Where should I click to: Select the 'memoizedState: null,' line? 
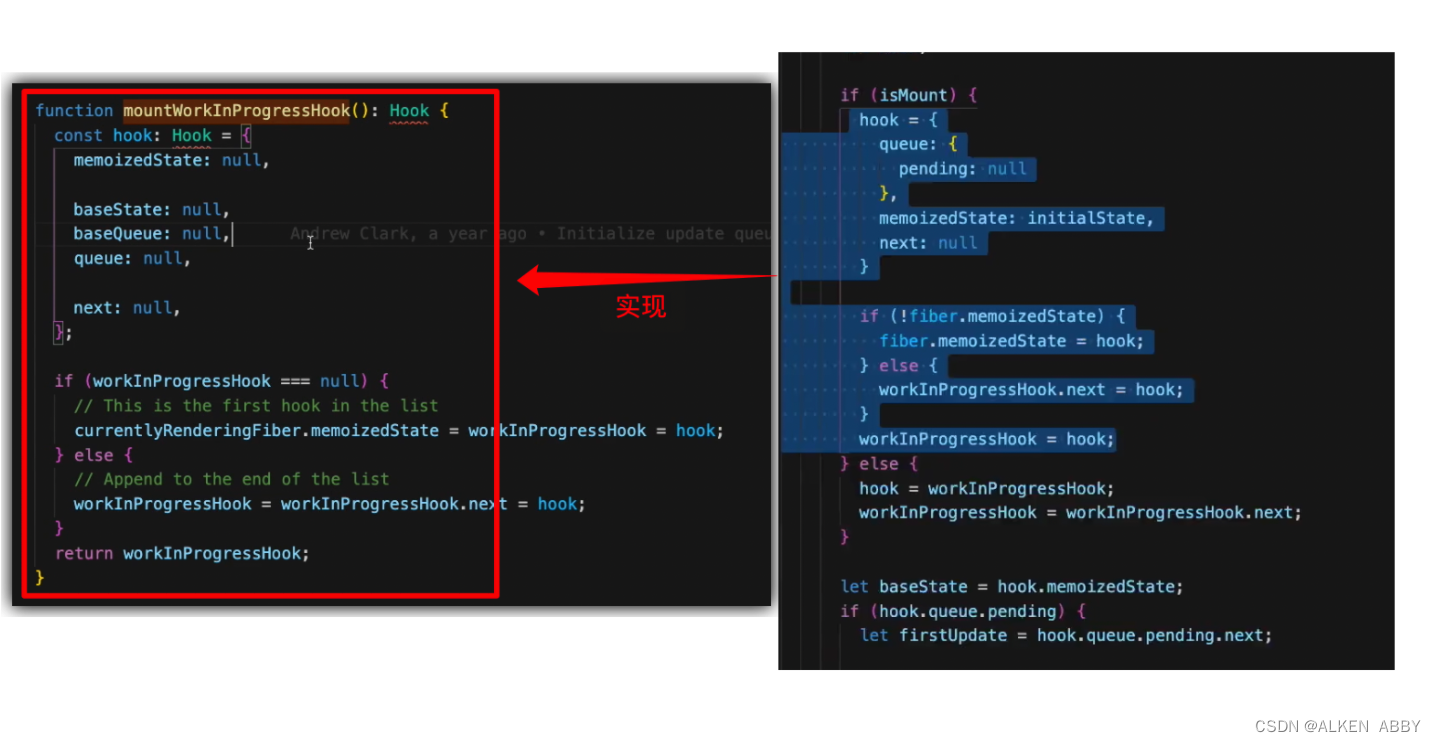(x=172, y=160)
